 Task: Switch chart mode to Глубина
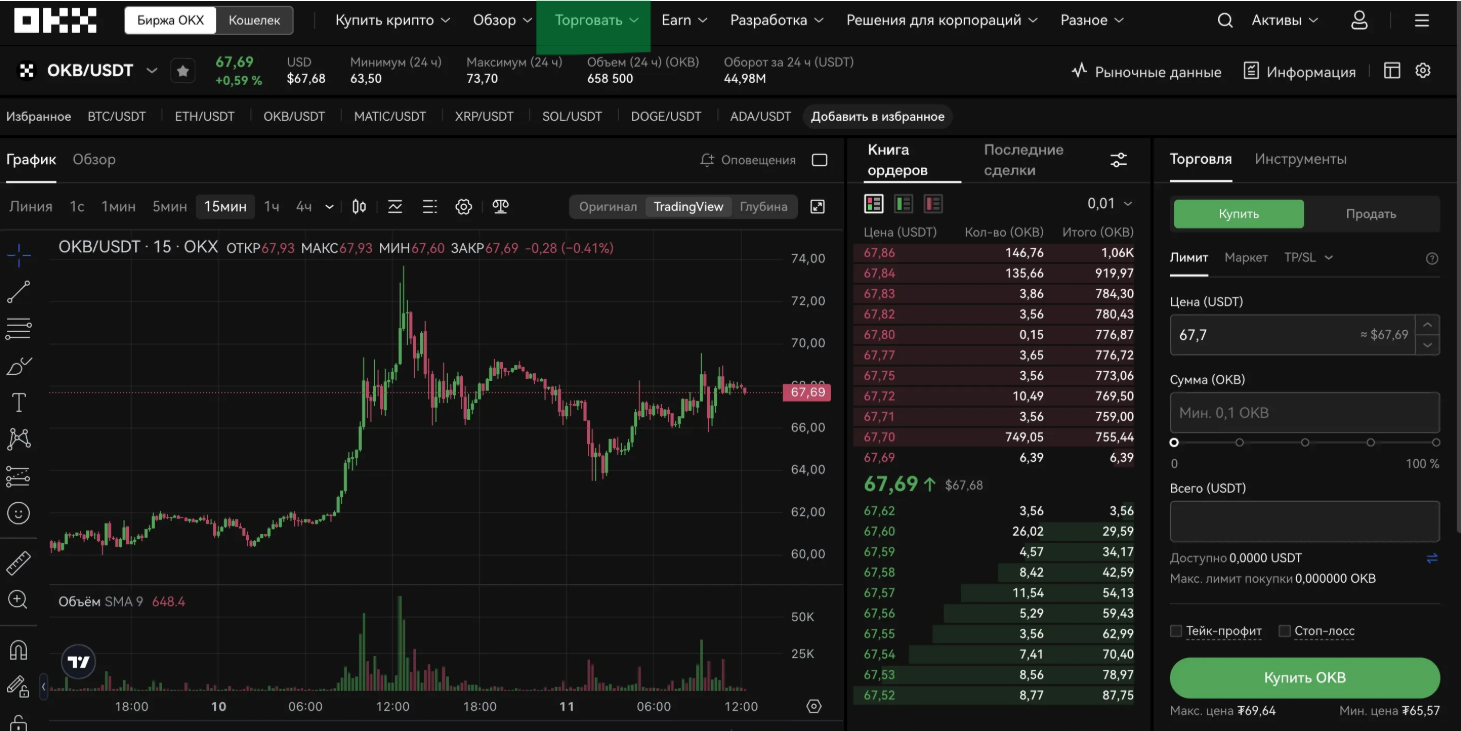(x=764, y=207)
